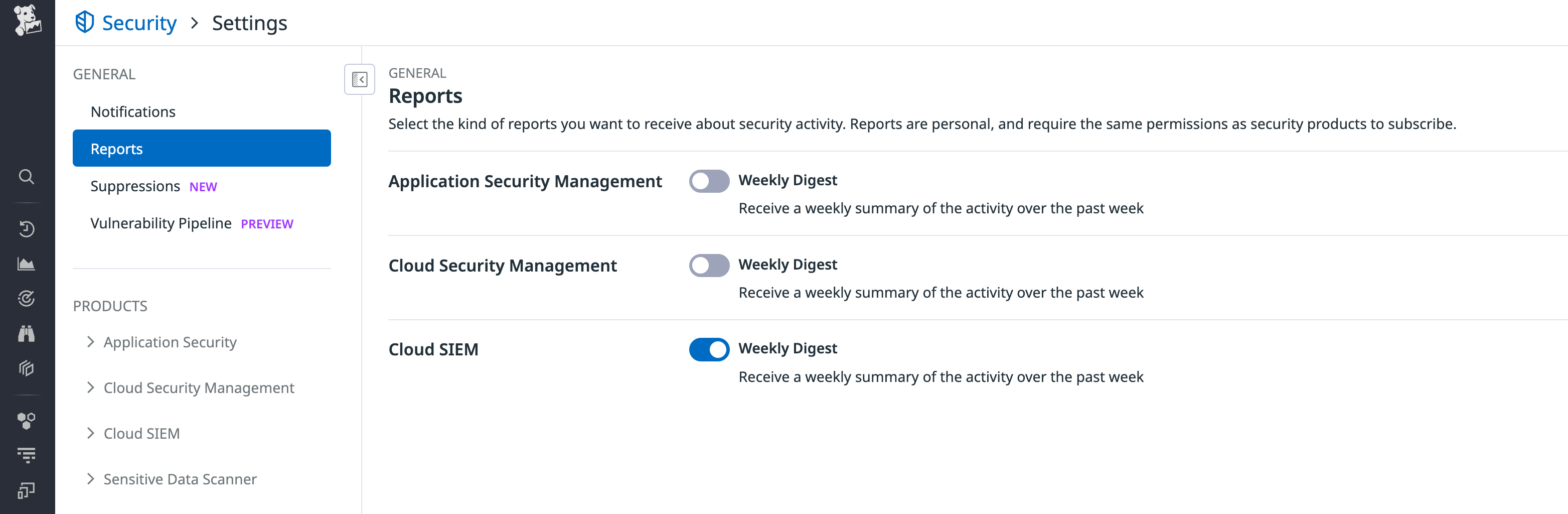Open the Vulnerability Pipeline preview page
The width and height of the screenshot is (1568, 514).
click(x=161, y=223)
